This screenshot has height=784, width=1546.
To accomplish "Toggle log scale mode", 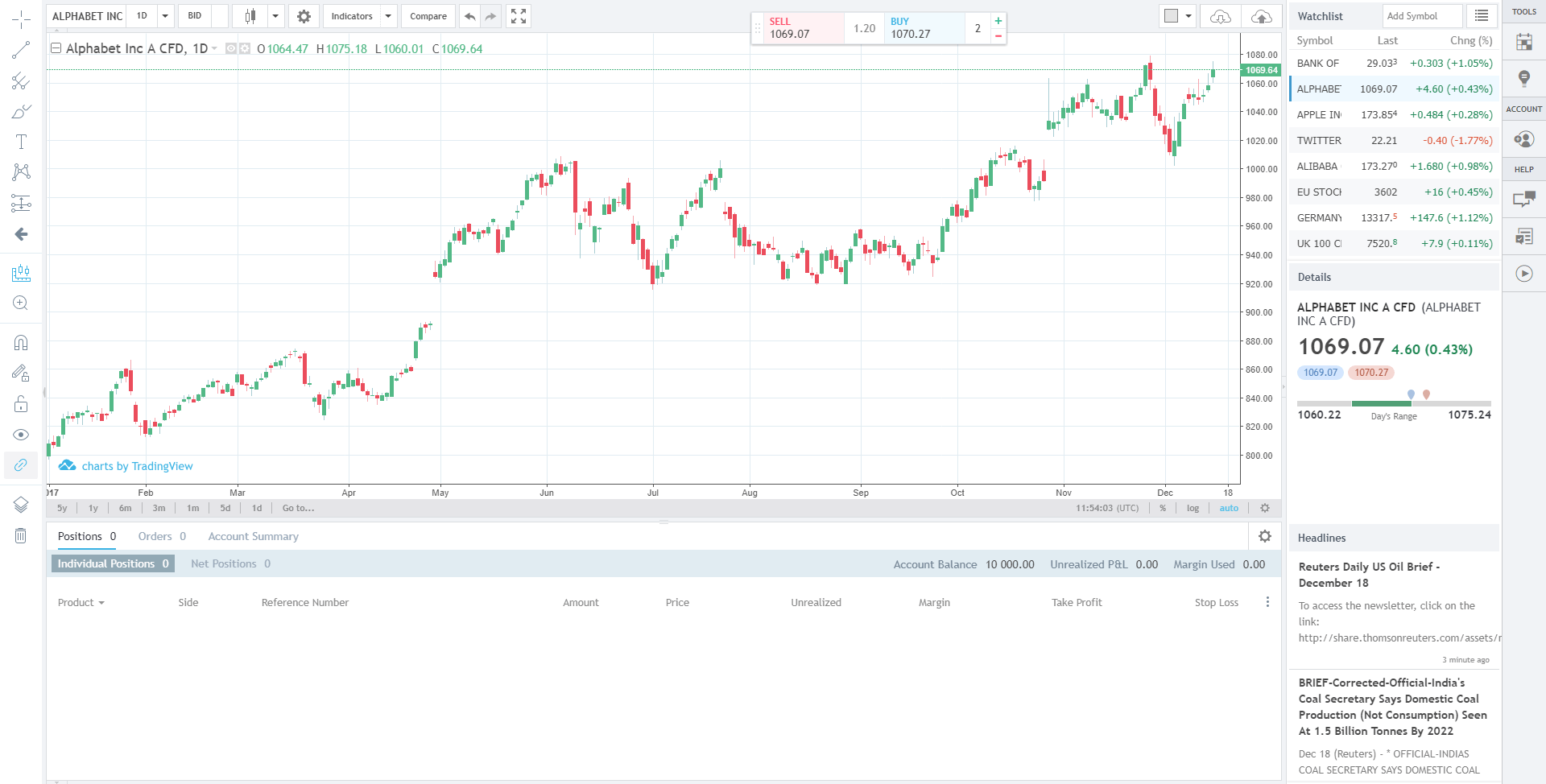I will click(x=1193, y=508).
